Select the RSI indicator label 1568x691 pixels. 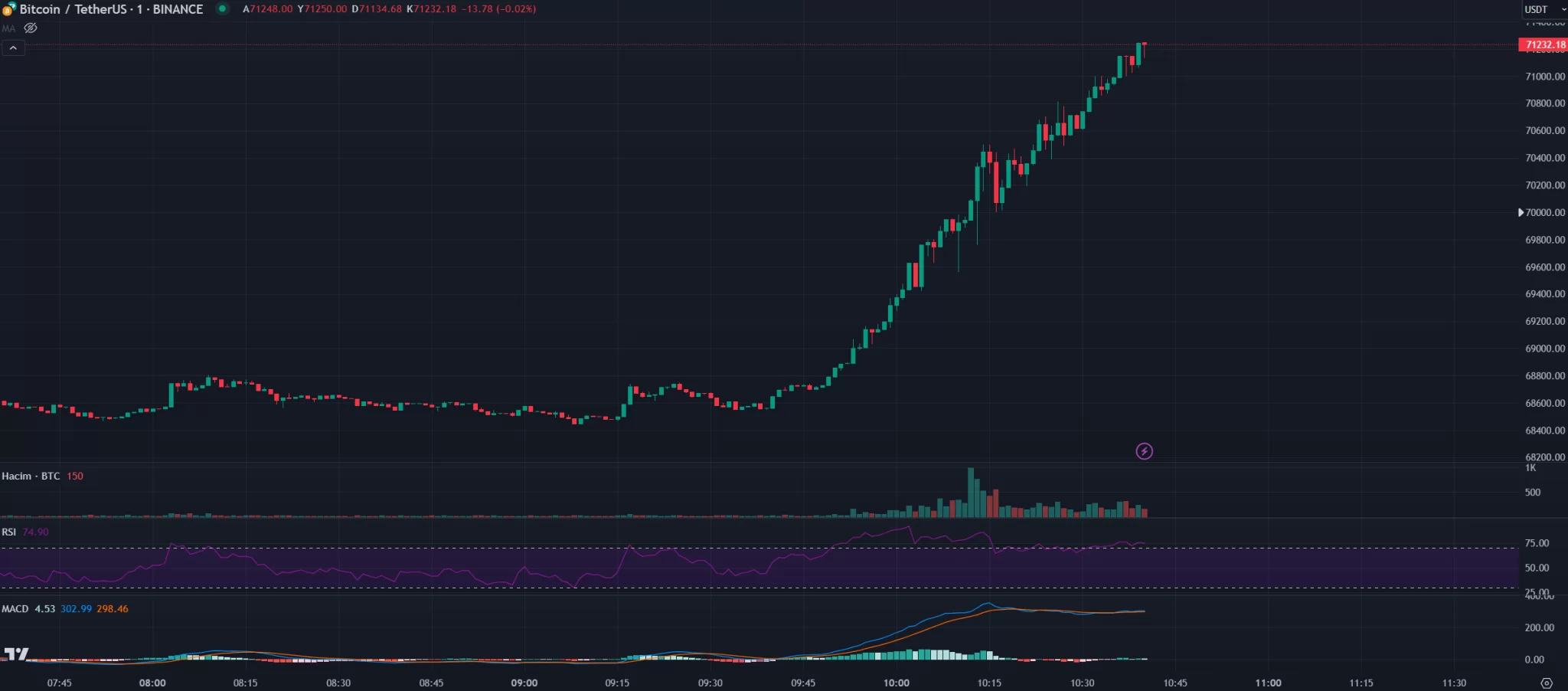(x=8, y=532)
